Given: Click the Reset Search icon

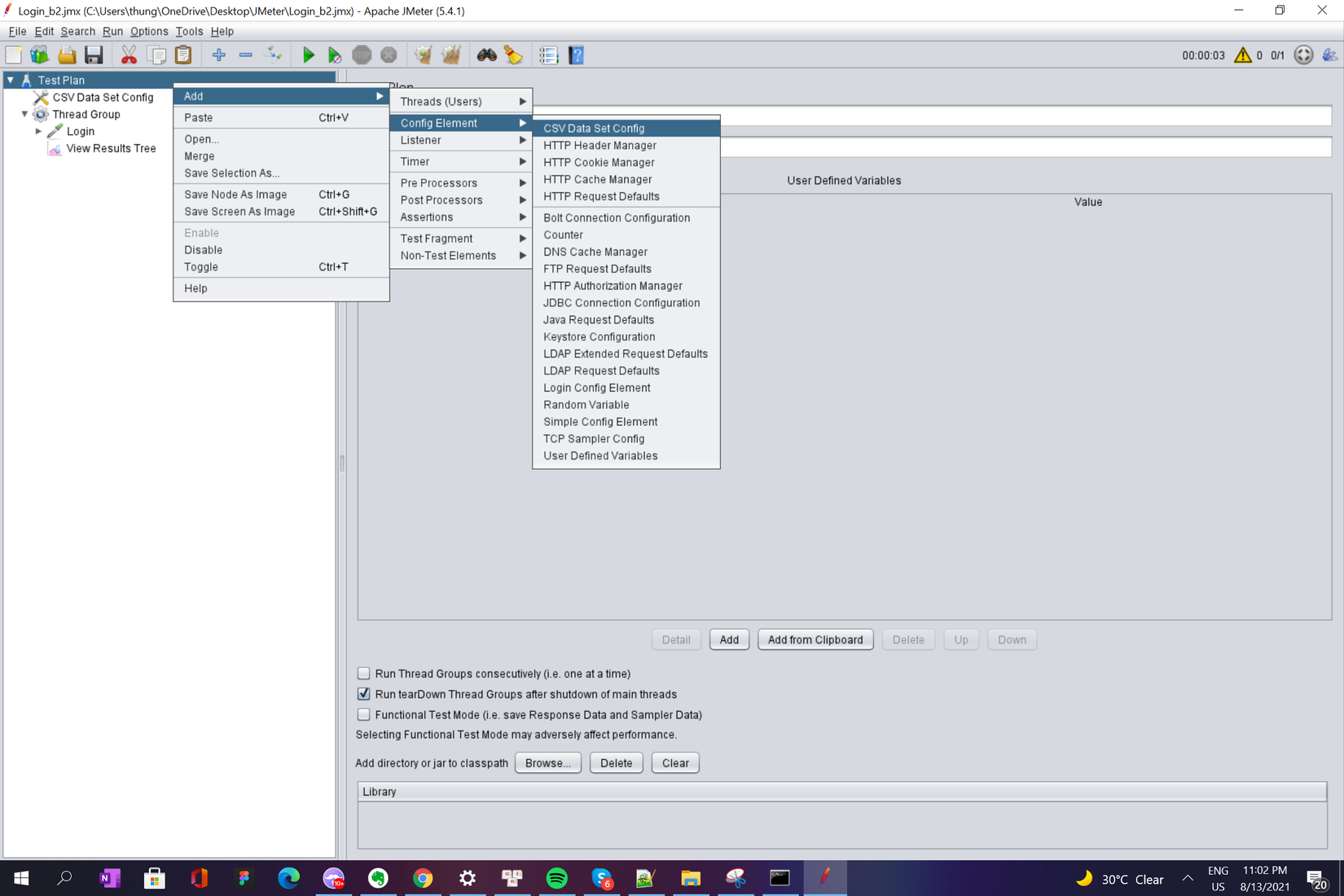Looking at the screenshot, I should pos(513,55).
